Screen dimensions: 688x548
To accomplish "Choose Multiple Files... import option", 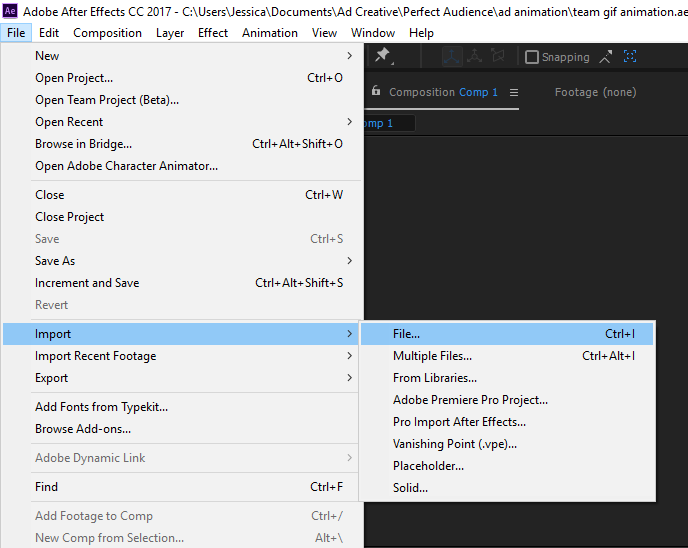I will (x=507, y=355).
